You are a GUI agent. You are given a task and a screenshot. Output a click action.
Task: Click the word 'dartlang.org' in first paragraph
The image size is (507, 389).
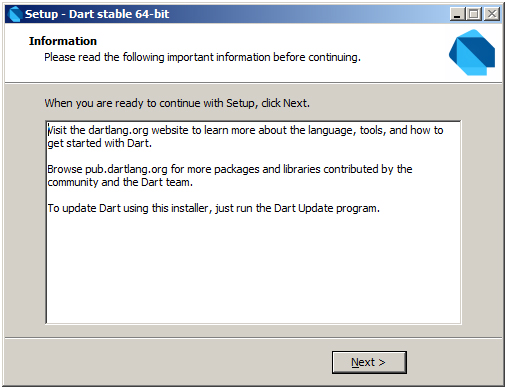(118, 130)
